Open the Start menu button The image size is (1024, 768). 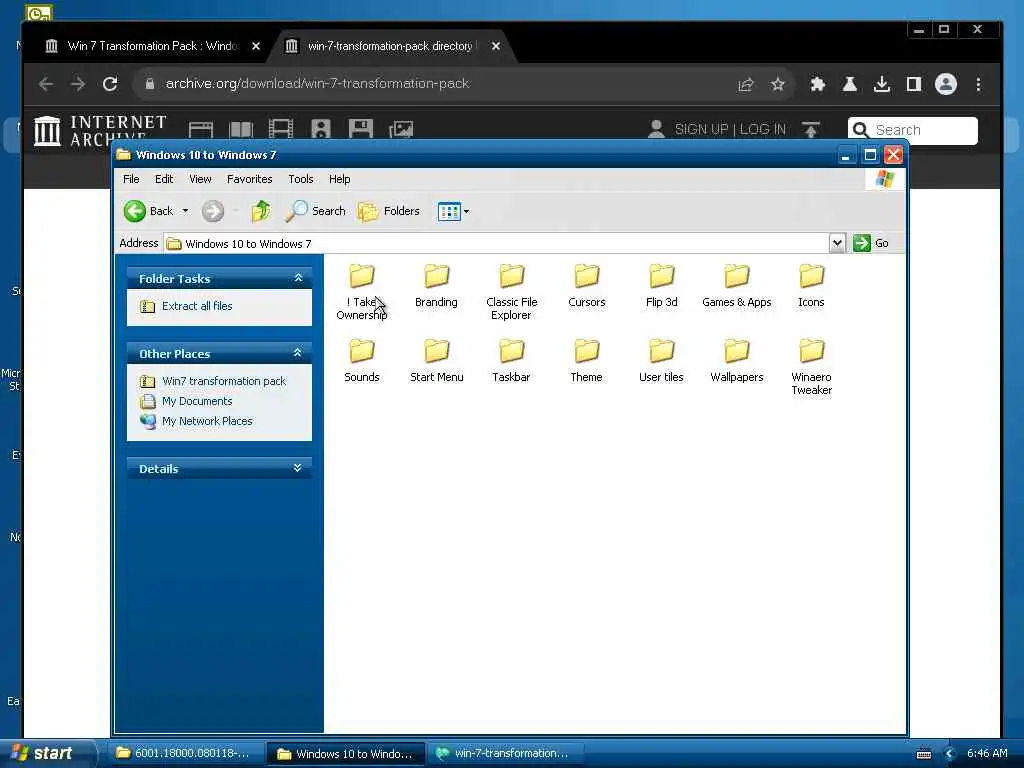(47, 753)
